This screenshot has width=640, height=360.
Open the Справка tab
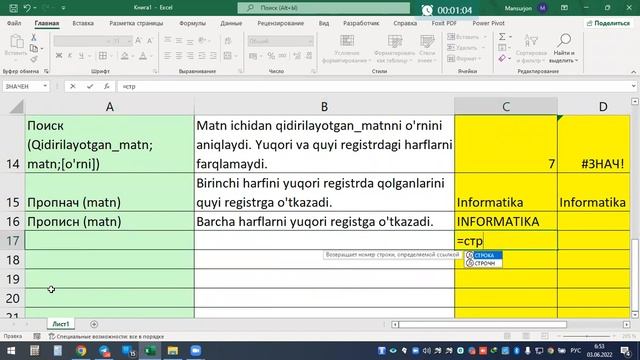pos(405,23)
